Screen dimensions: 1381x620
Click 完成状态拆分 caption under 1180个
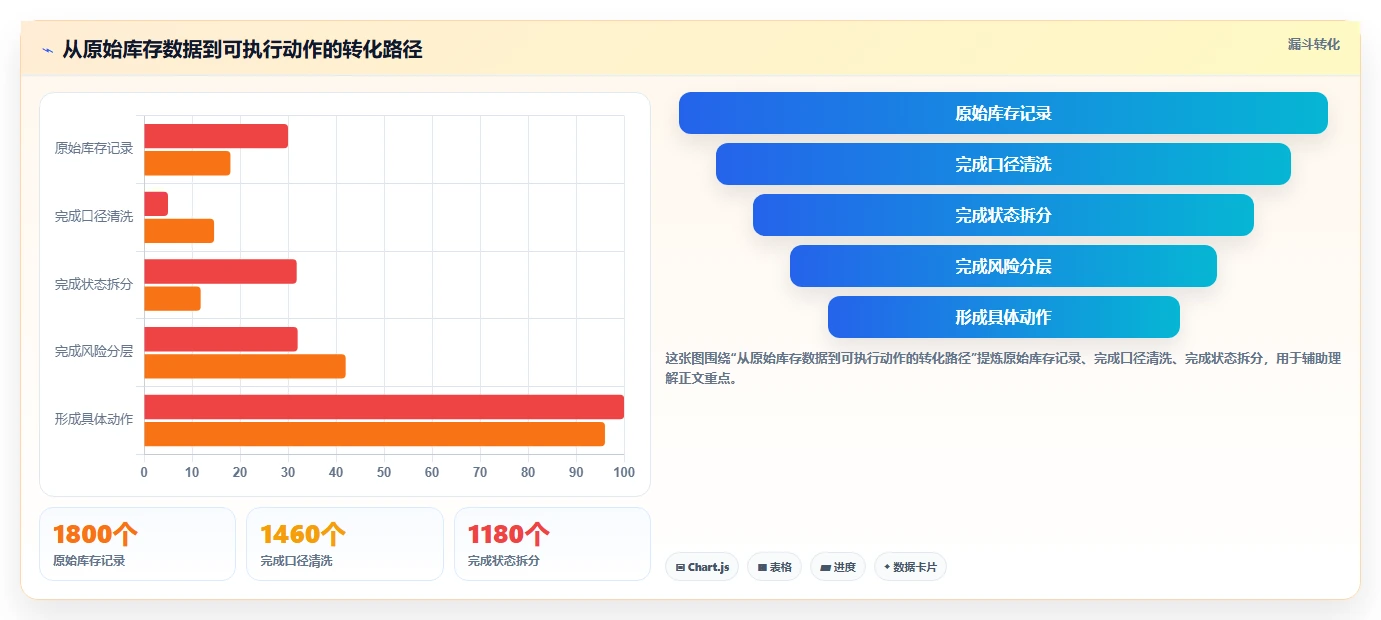[x=504, y=561]
